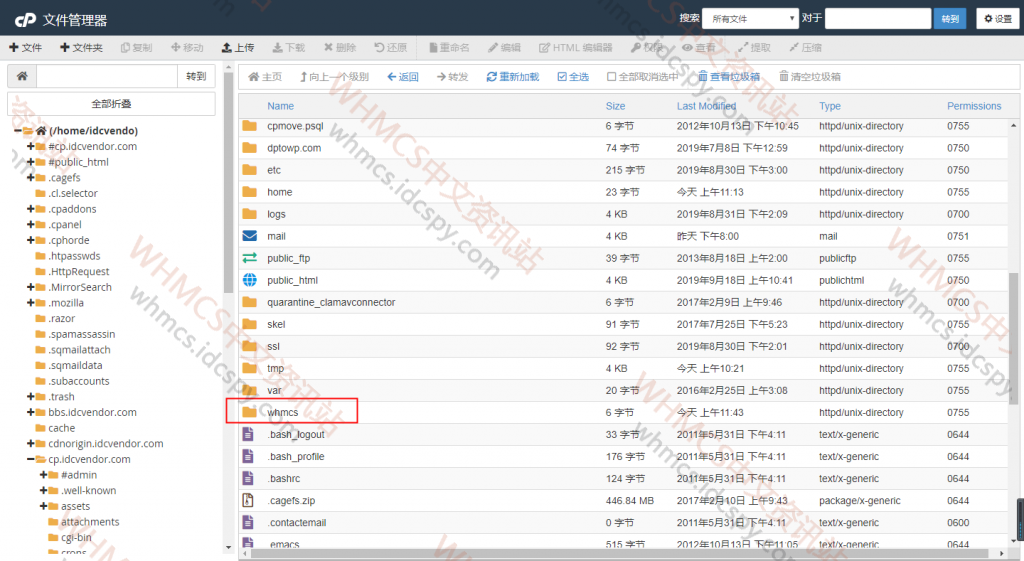
Task: Expand bbs.idcvendor.com tree node
Action: coord(30,412)
